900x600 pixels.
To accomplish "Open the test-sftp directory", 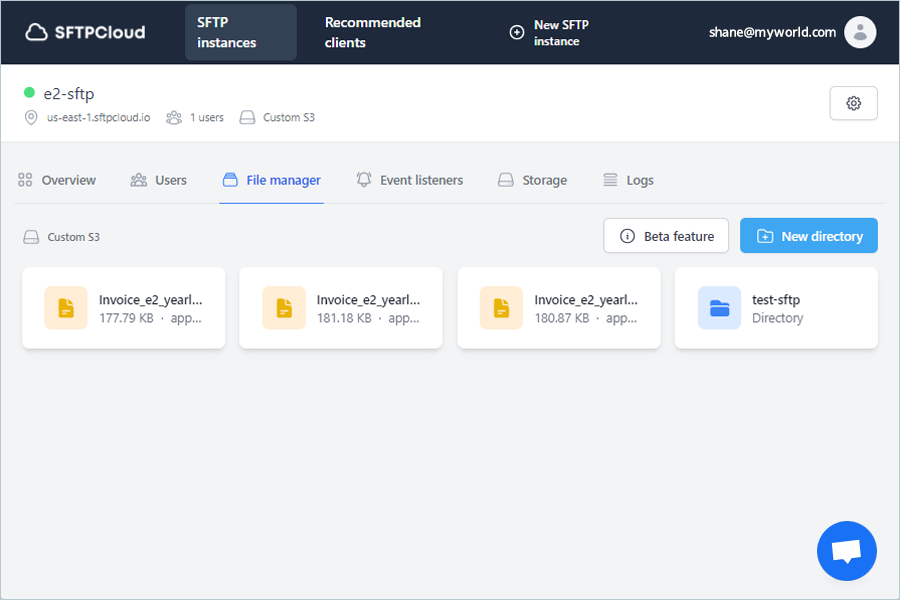I will tap(776, 308).
